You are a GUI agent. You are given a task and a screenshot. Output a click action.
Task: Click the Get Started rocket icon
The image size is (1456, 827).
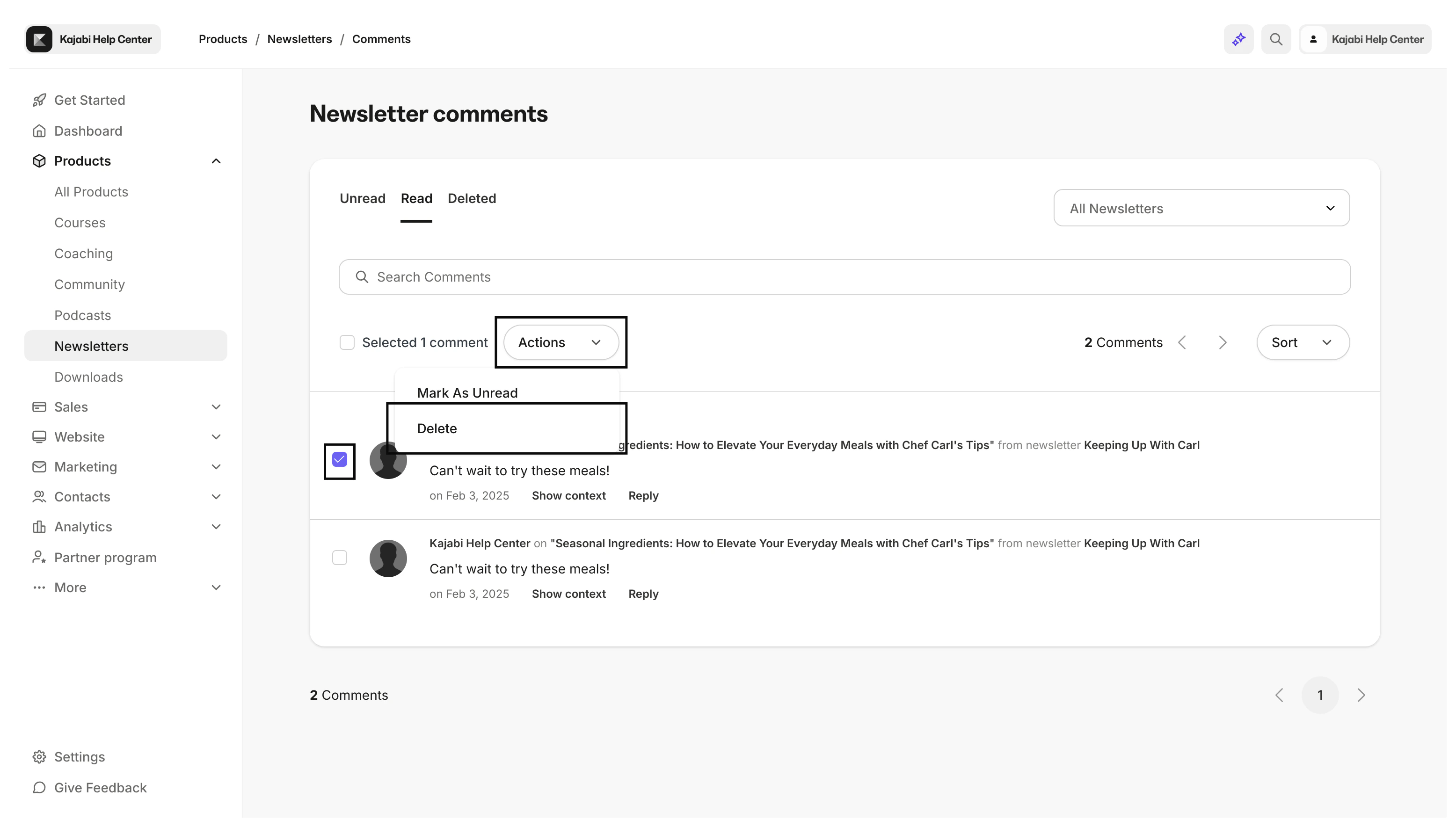click(x=39, y=100)
